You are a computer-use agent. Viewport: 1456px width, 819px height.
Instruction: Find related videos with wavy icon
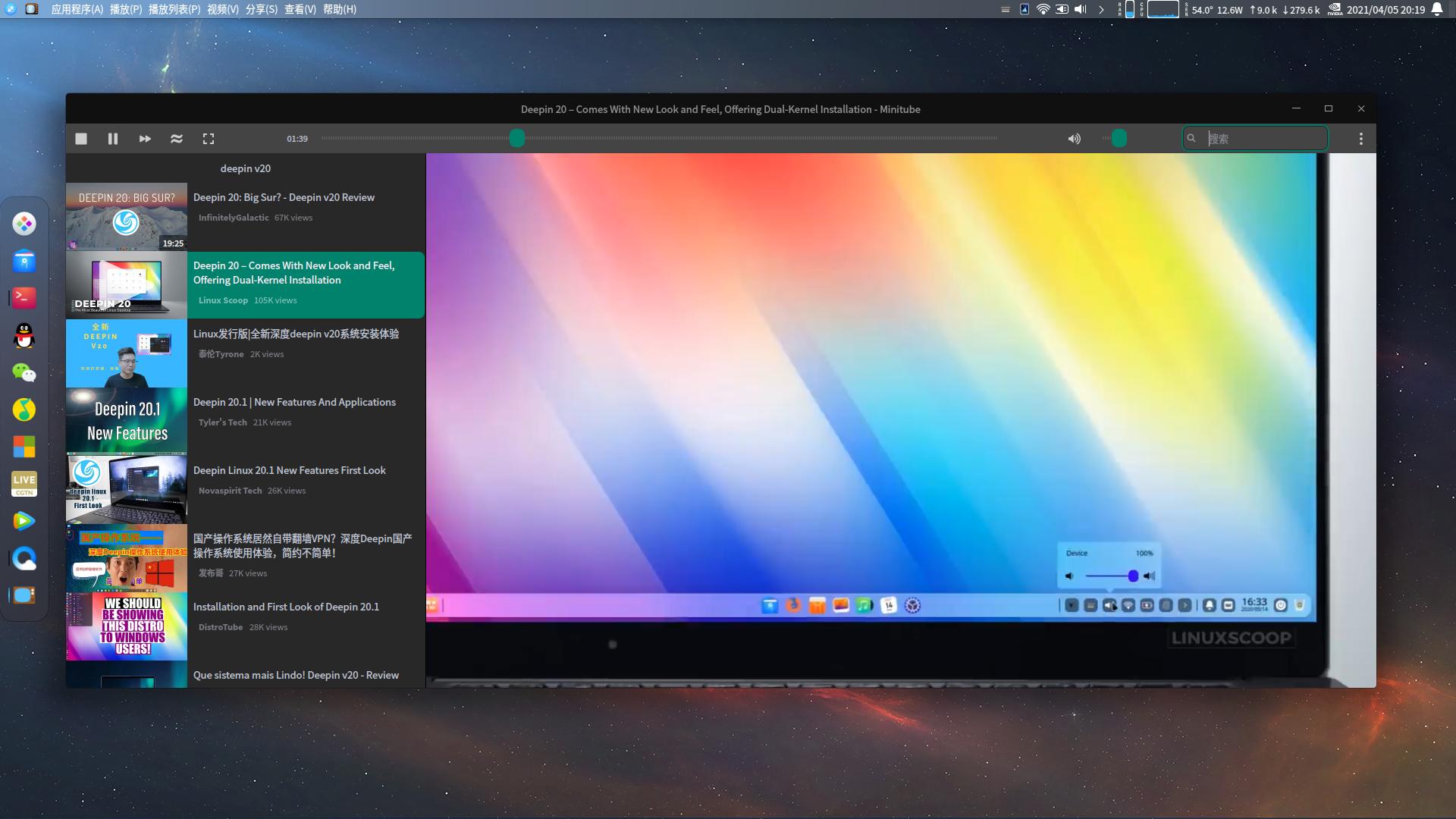177,139
